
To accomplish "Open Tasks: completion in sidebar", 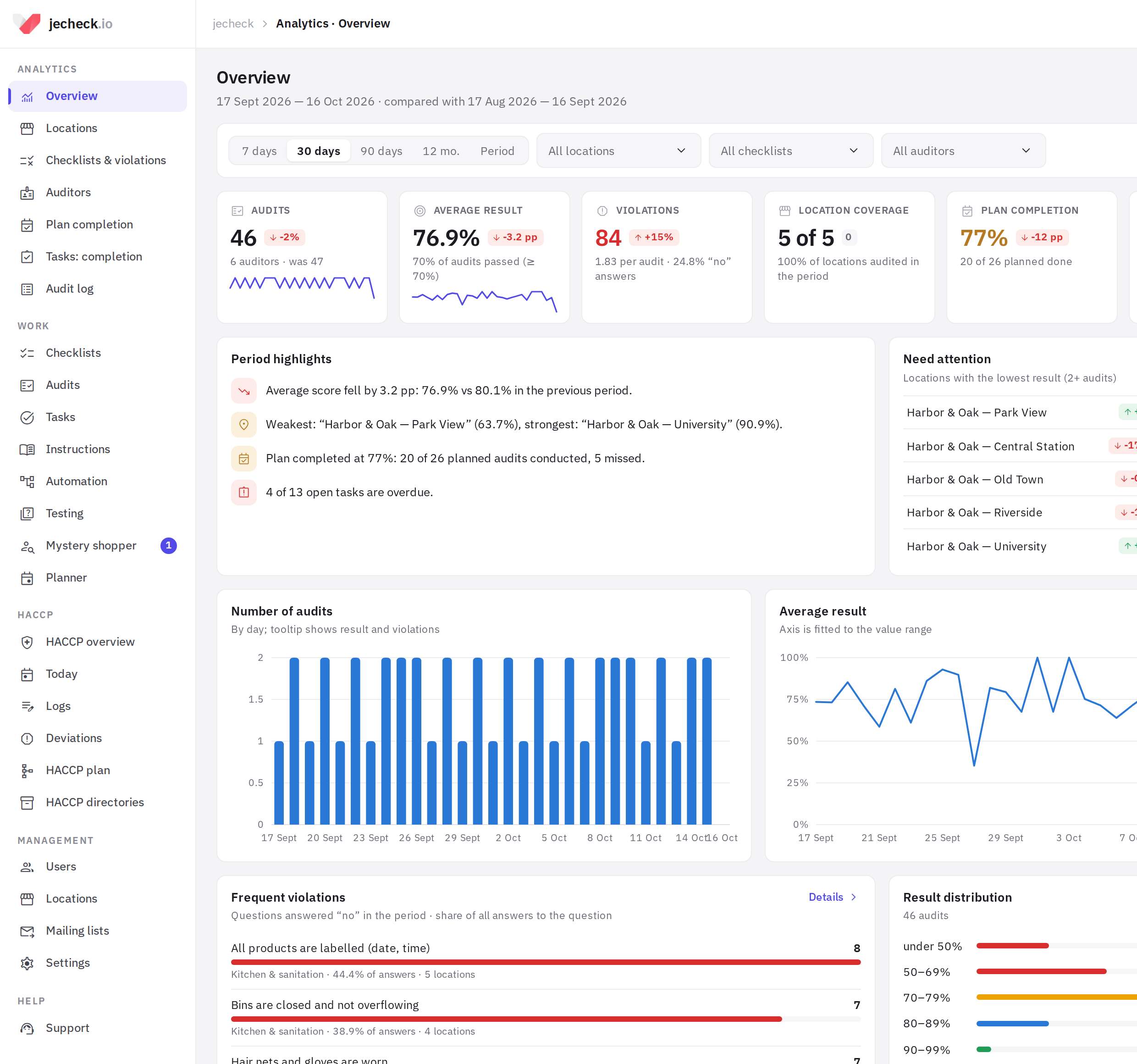I will coord(98,257).
